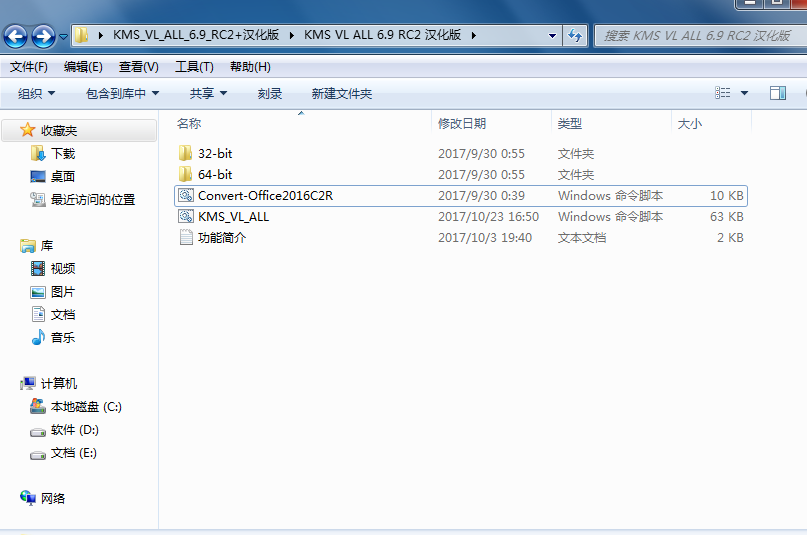Expand the address bar history dropdown arrow

tap(552, 35)
